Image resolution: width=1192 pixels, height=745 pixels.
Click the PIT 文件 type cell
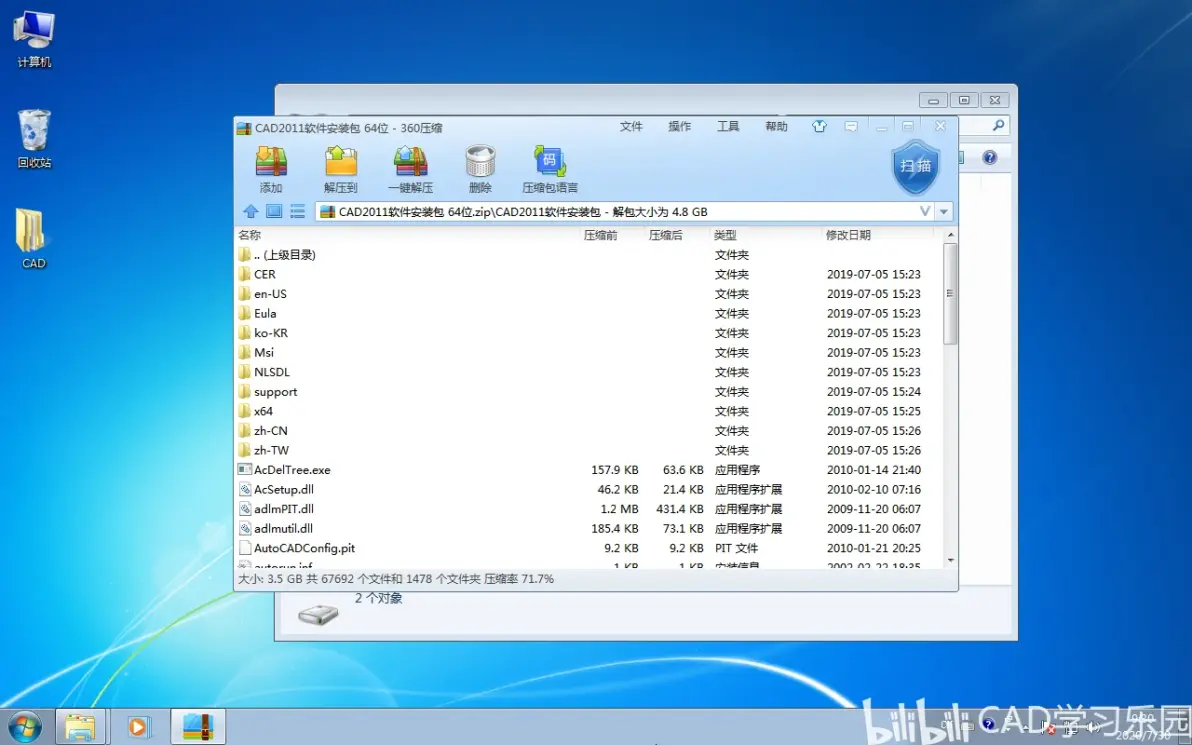pyautogui.click(x=736, y=548)
